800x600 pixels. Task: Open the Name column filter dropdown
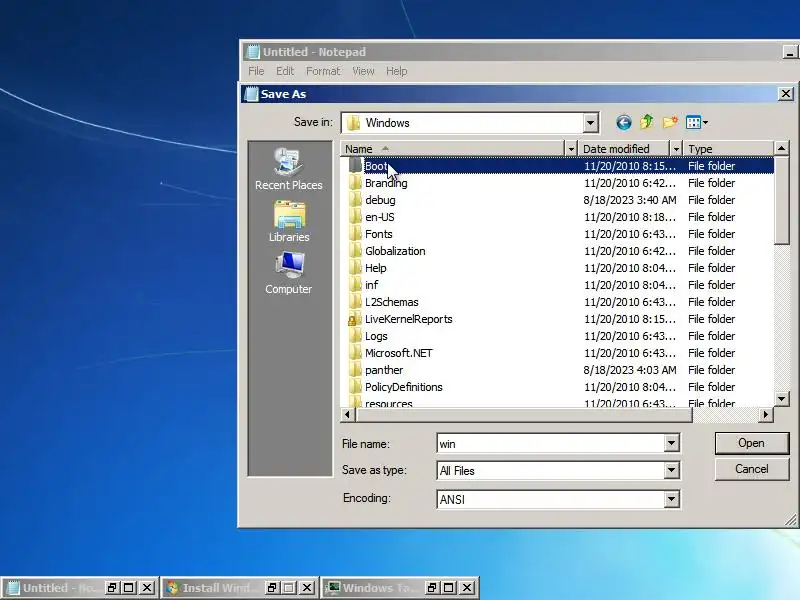coord(571,149)
